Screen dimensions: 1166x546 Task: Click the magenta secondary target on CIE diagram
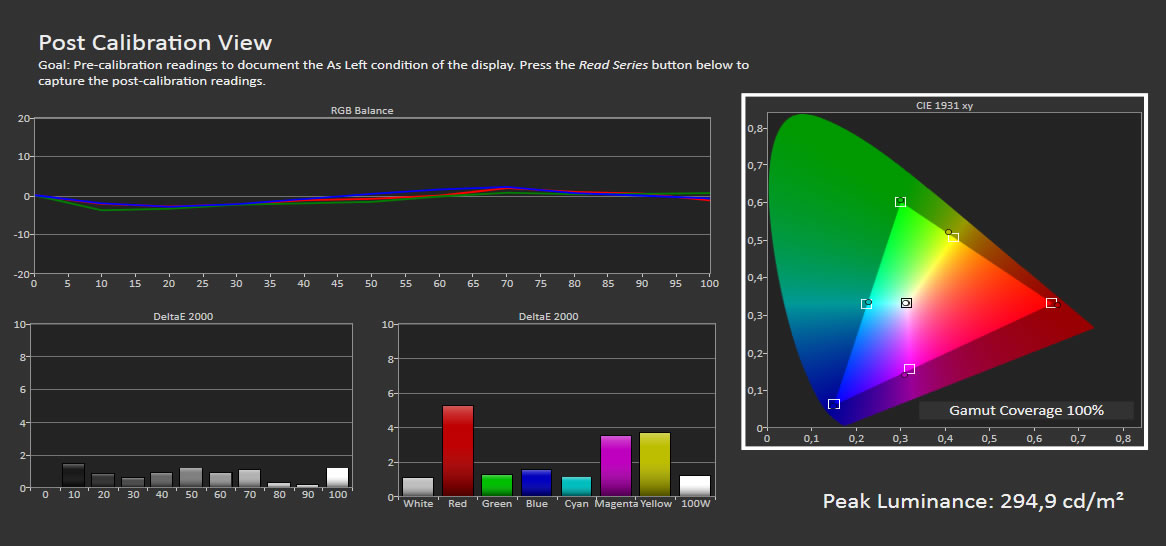pyautogui.click(x=909, y=369)
